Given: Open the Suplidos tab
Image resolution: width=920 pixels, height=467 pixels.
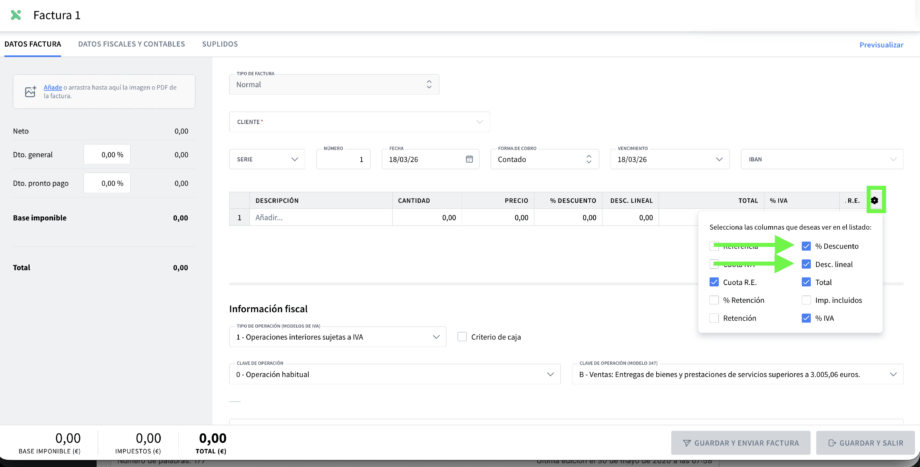Looking at the screenshot, I should click(x=219, y=44).
